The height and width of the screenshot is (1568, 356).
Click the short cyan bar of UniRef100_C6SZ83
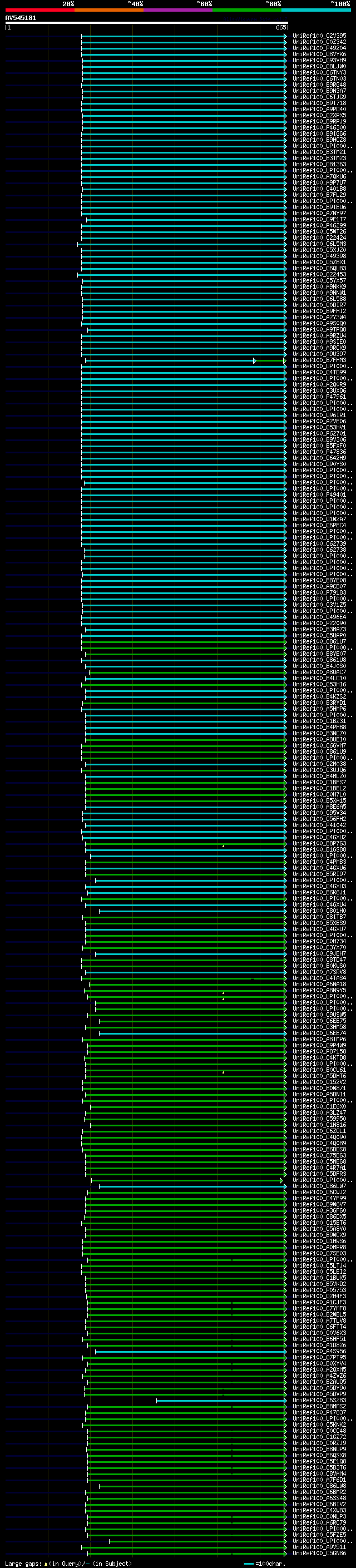coord(220,1401)
